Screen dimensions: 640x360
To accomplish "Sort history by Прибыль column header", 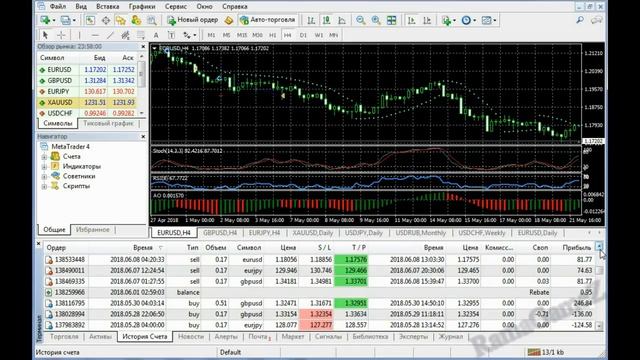I will pyautogui.click(x=576, y=248).
